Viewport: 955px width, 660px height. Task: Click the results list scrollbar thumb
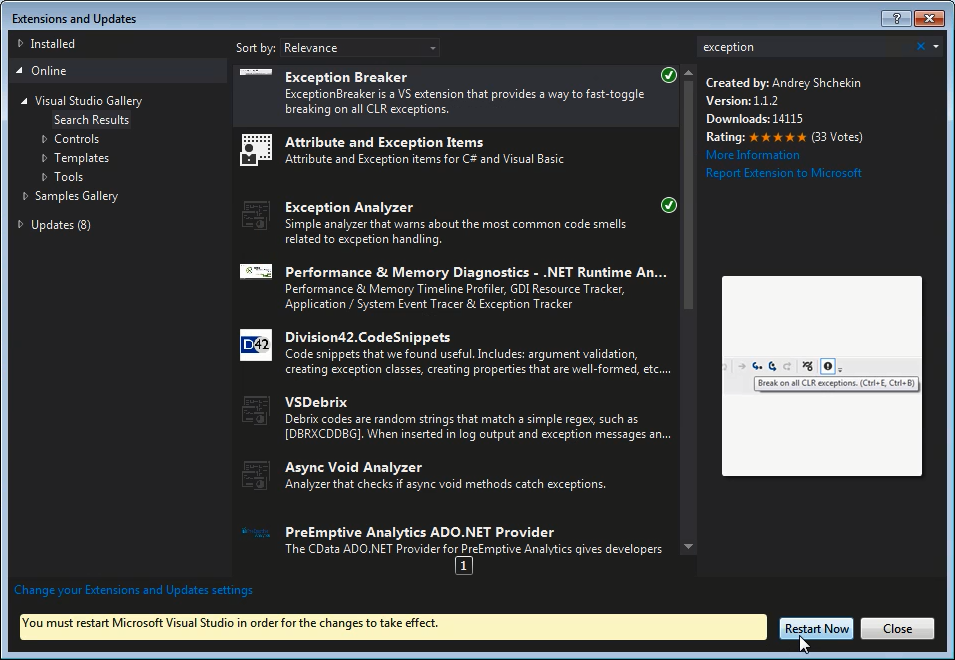[x=688, y=195]
